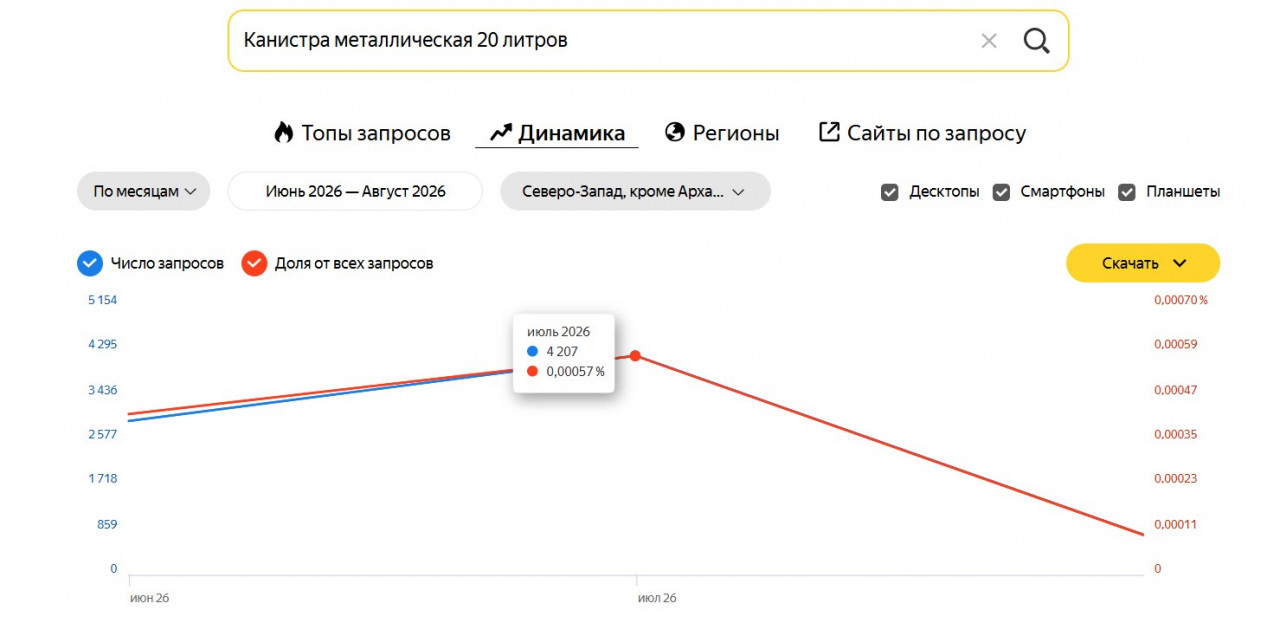This screenshot has width=1280, height=623.
Task: Click the июль 2026 data point on the chart
Action: click(635, 356)
